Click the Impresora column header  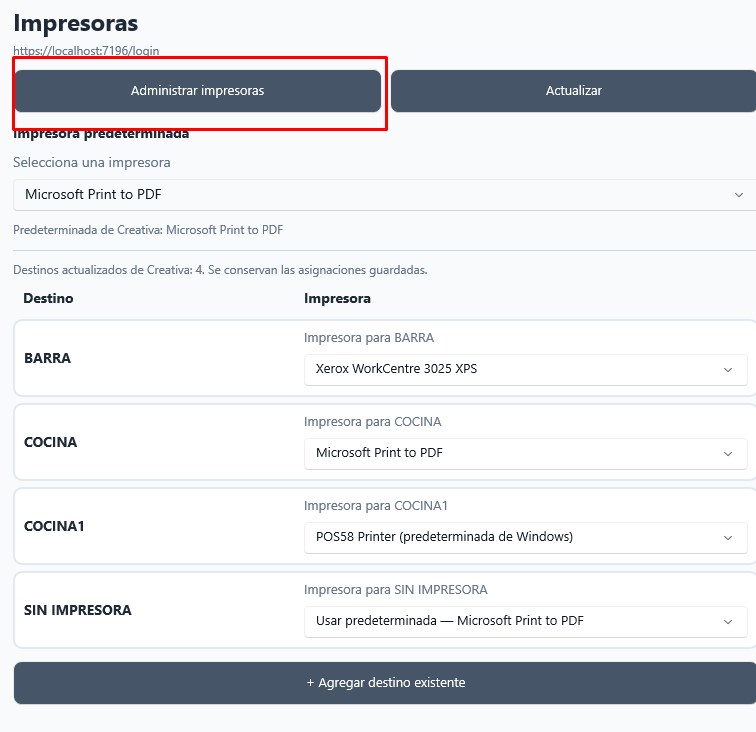(337, 298)
